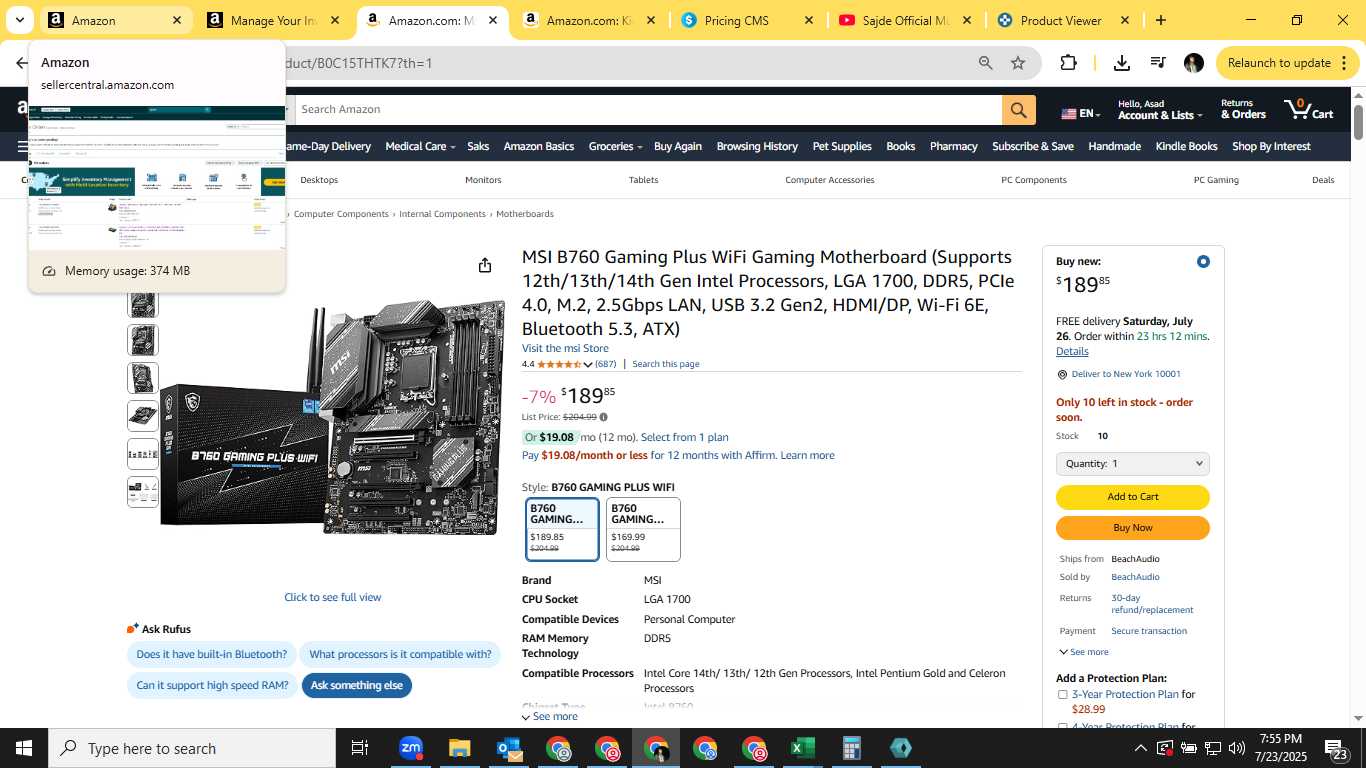This screenshot has width=1366, height=768.
Task: Open Excel from the taskbar
Action: click(803, 748)
